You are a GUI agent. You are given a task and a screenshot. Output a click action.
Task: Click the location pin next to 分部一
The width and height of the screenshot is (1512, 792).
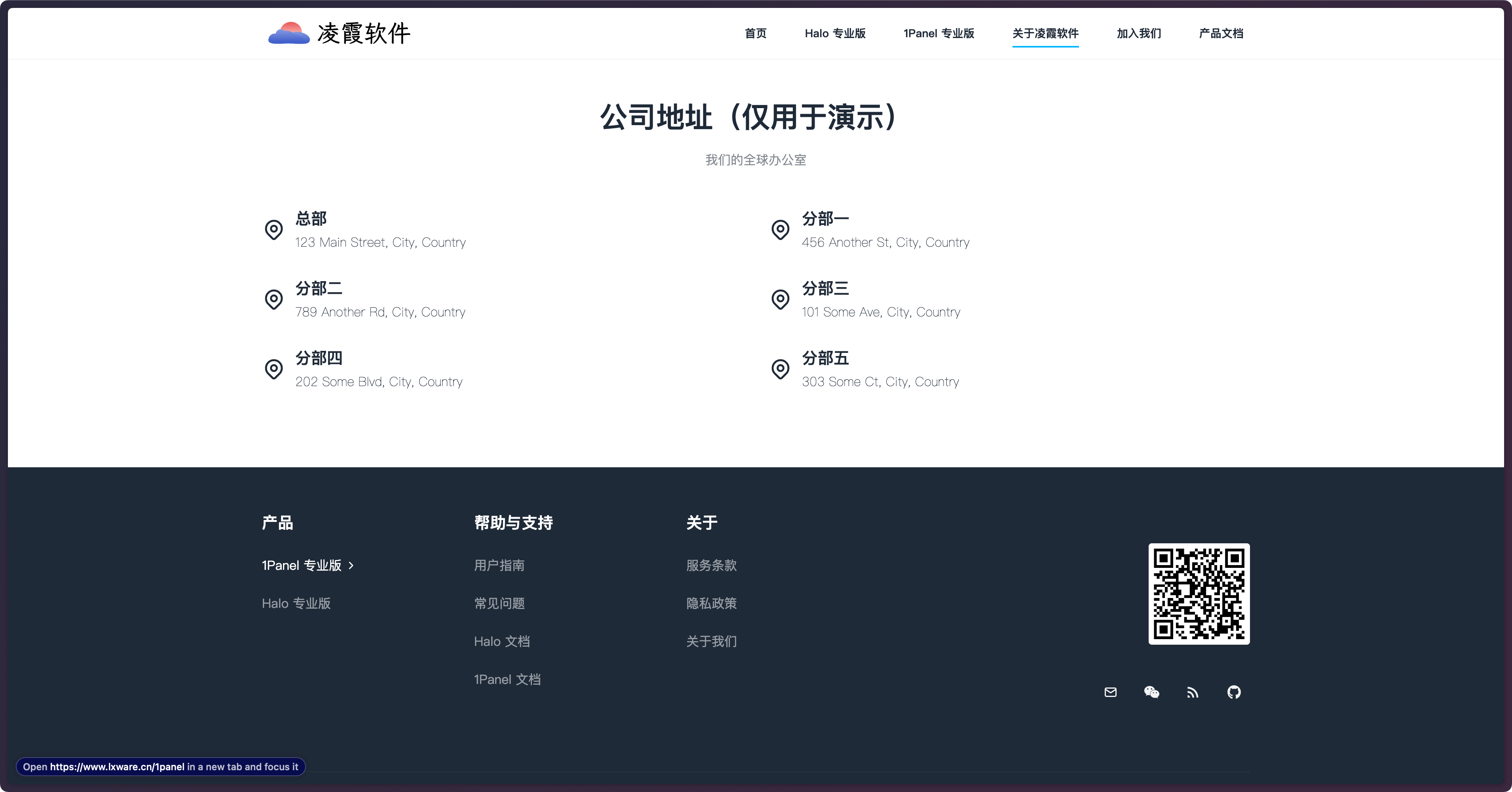780,230
